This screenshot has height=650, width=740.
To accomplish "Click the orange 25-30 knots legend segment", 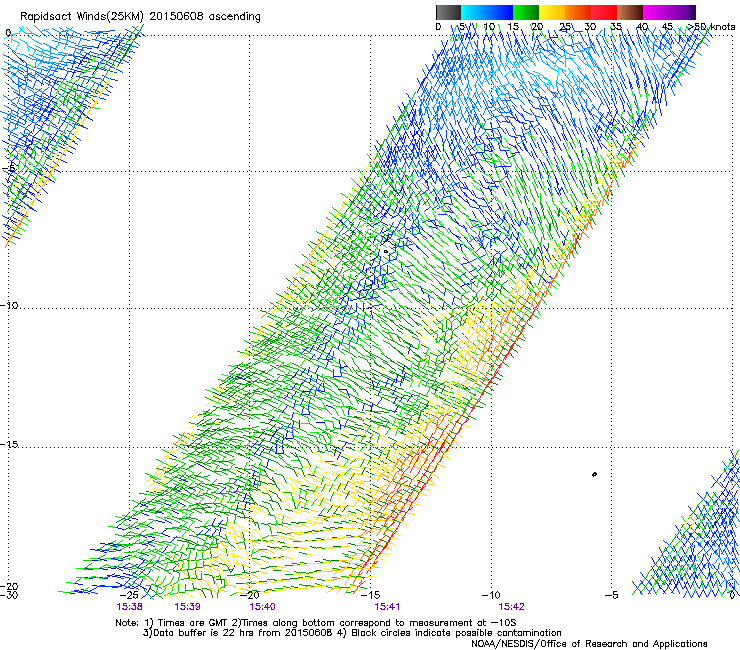I will coord(578,12).
